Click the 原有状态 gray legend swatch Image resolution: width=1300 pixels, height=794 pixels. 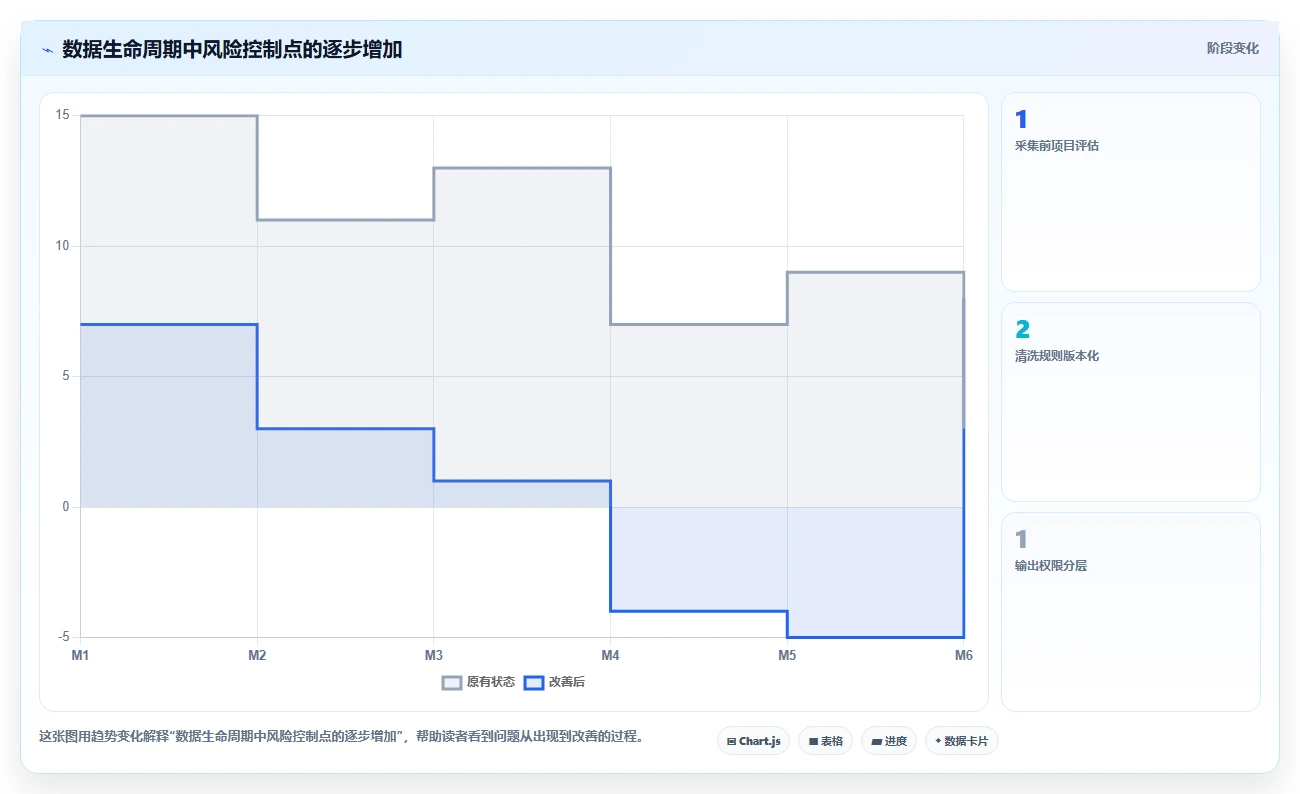tap(452, 682)
